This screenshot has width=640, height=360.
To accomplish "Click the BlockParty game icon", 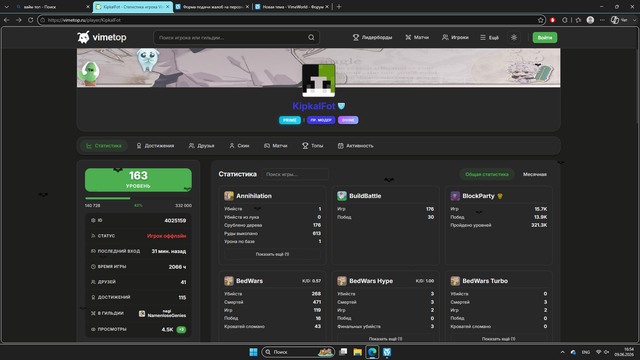I will tap(455, 196).
